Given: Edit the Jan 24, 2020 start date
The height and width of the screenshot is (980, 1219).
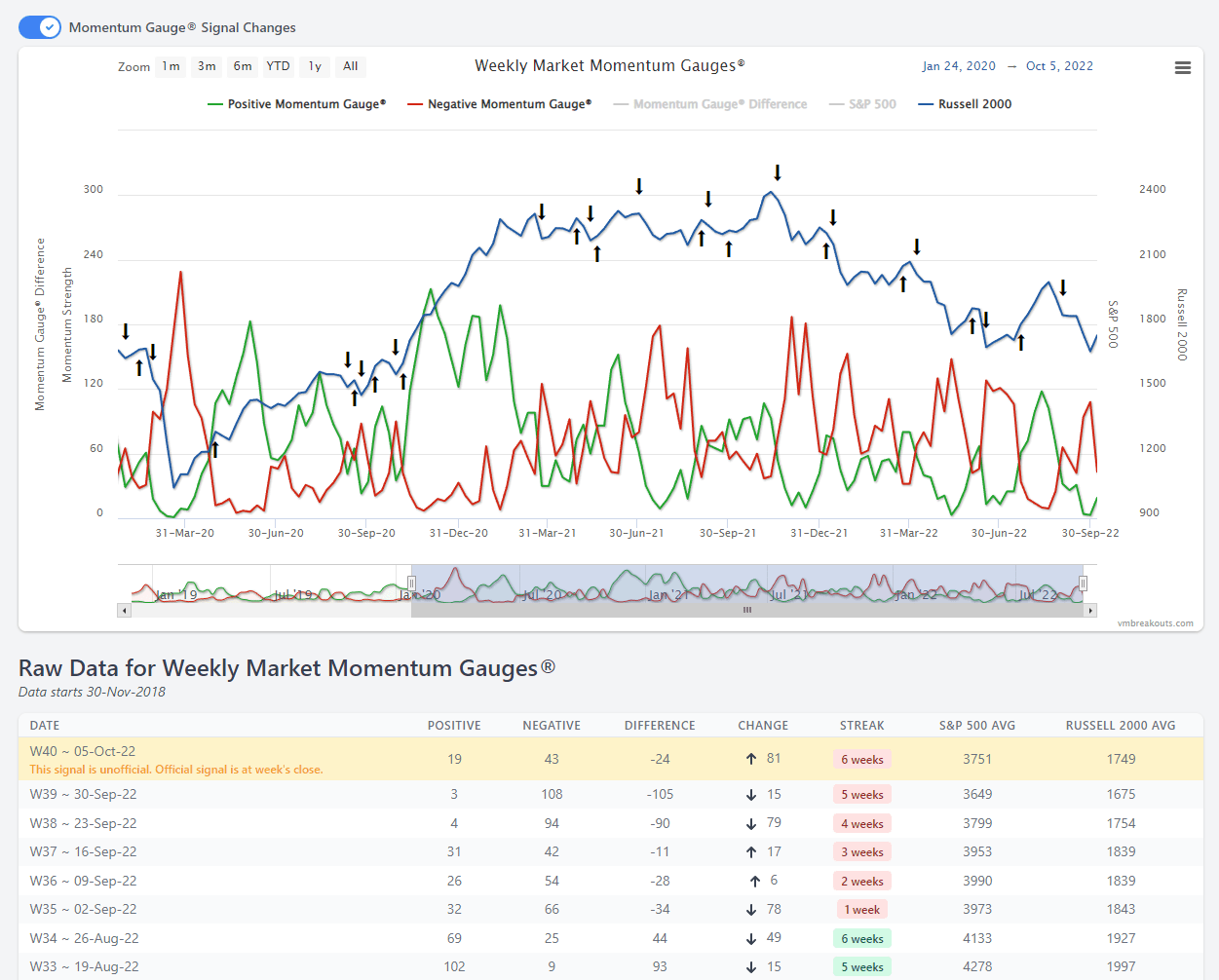Looking at the screenshot, I should [x=959, y=66].
